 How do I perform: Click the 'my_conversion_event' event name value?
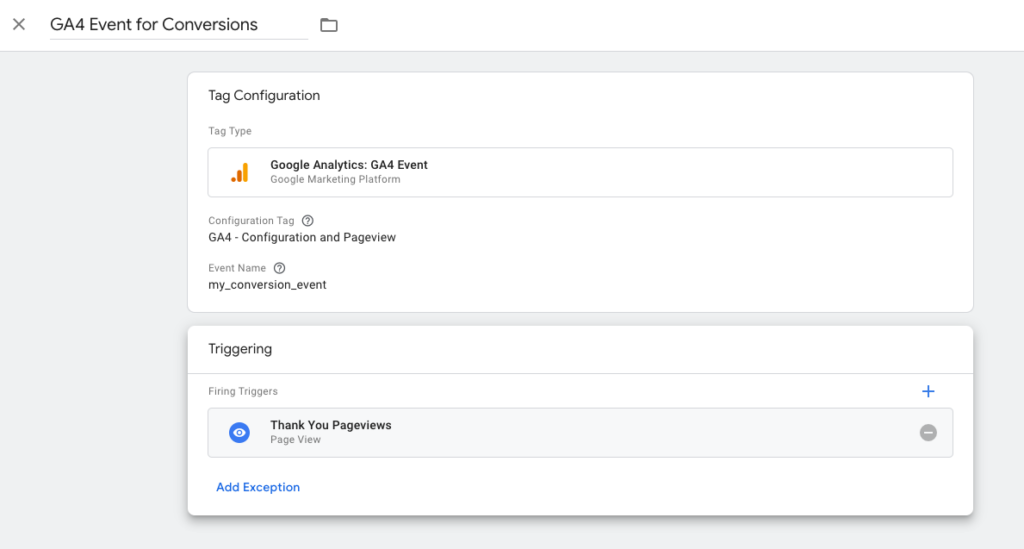click(267, 285)
